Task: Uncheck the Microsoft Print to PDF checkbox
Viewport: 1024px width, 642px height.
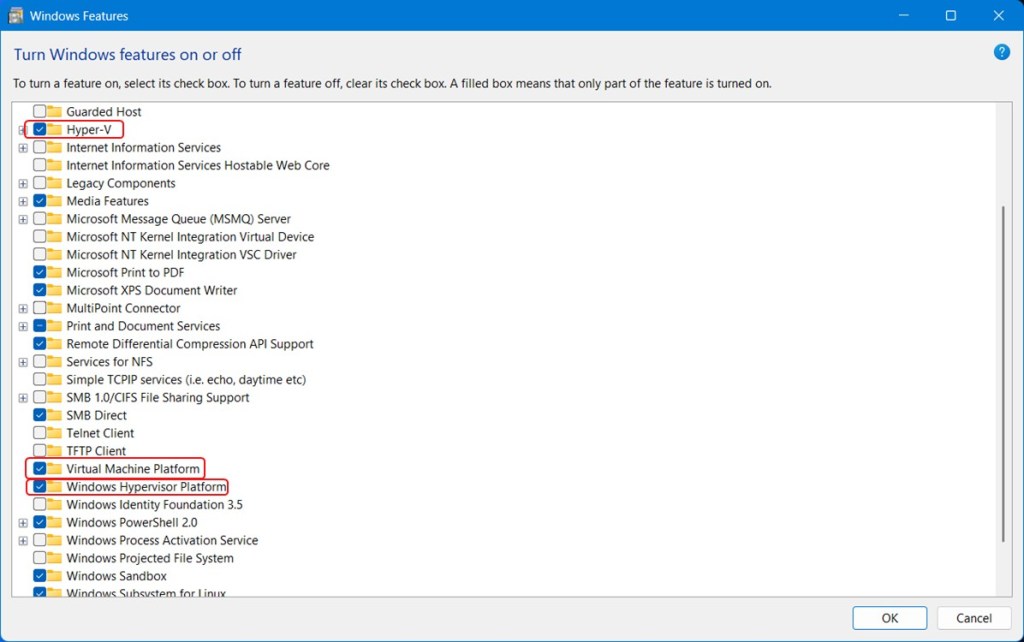Action: pos(39,272)
